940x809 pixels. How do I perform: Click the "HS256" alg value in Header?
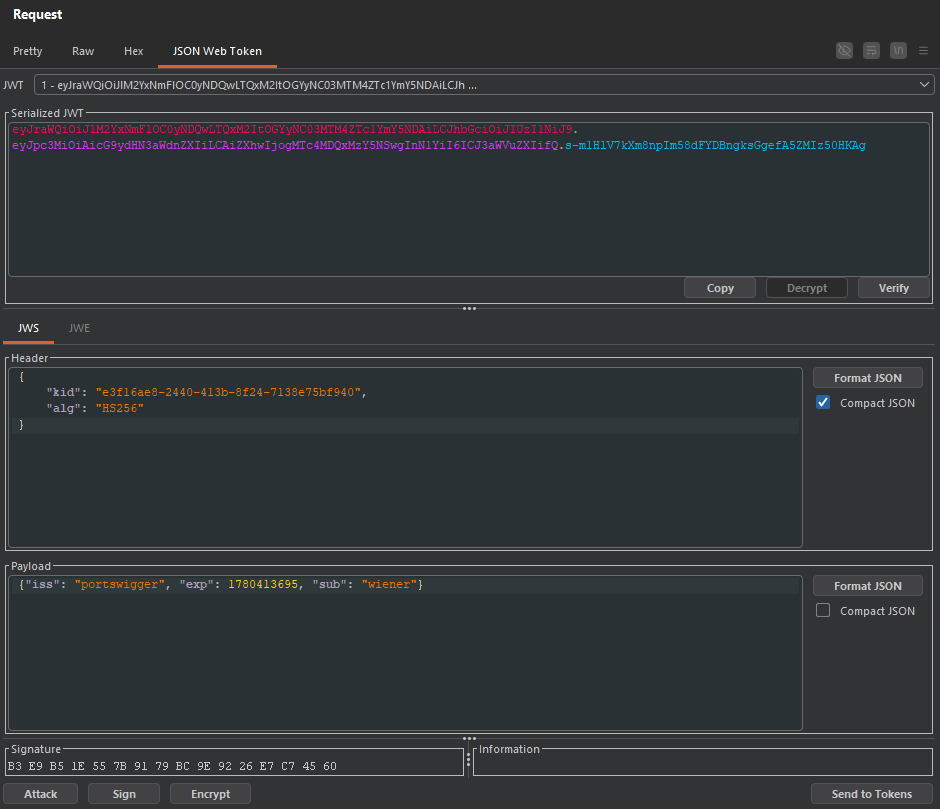pyautogui.click(x=119, y=408)
